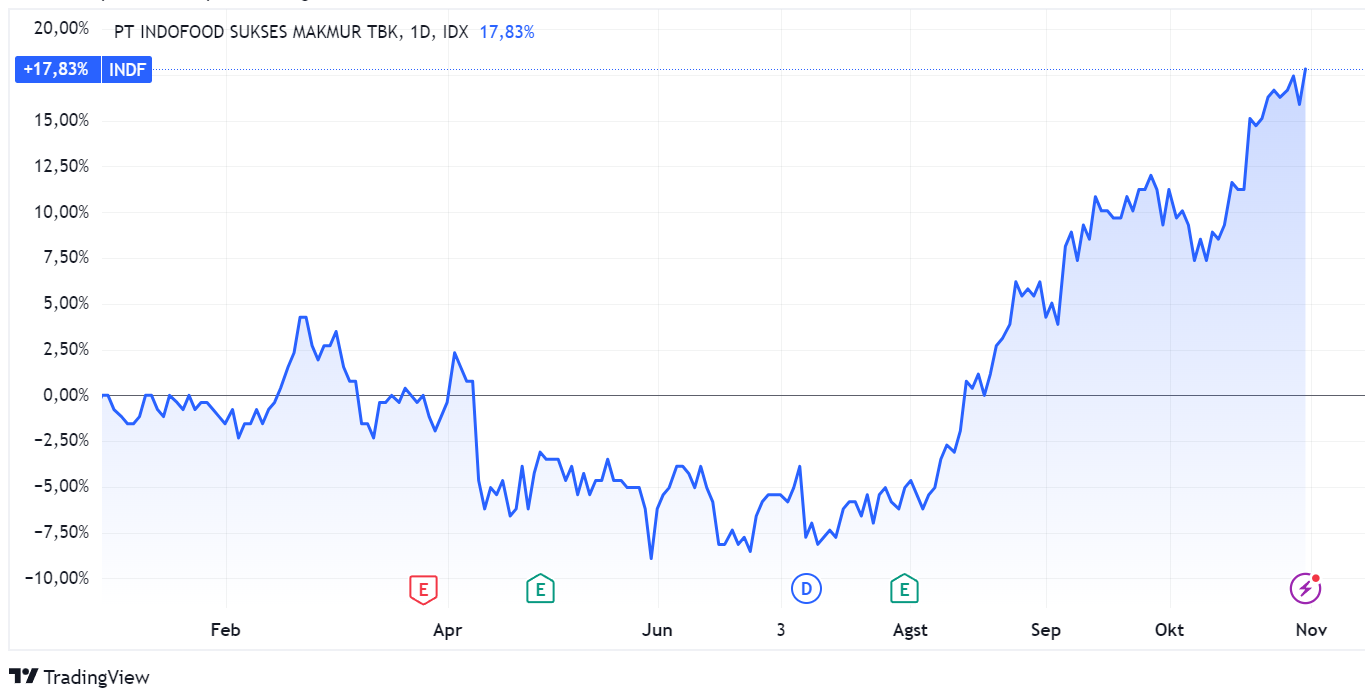
Task: Click the 15,00% axis label
Action: (x=62, y=120)
